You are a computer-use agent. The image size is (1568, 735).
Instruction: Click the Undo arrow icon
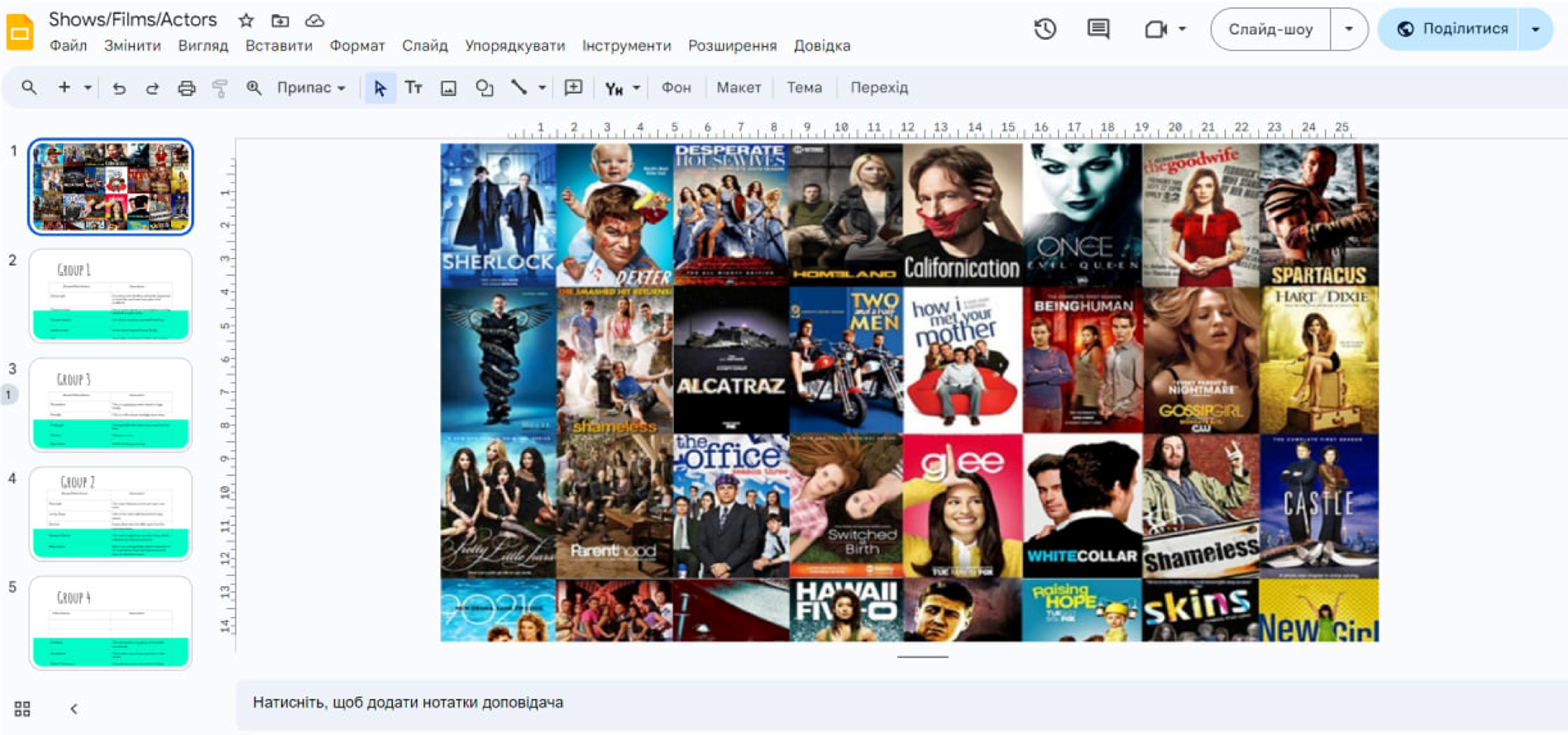click(x=119, y=88)
